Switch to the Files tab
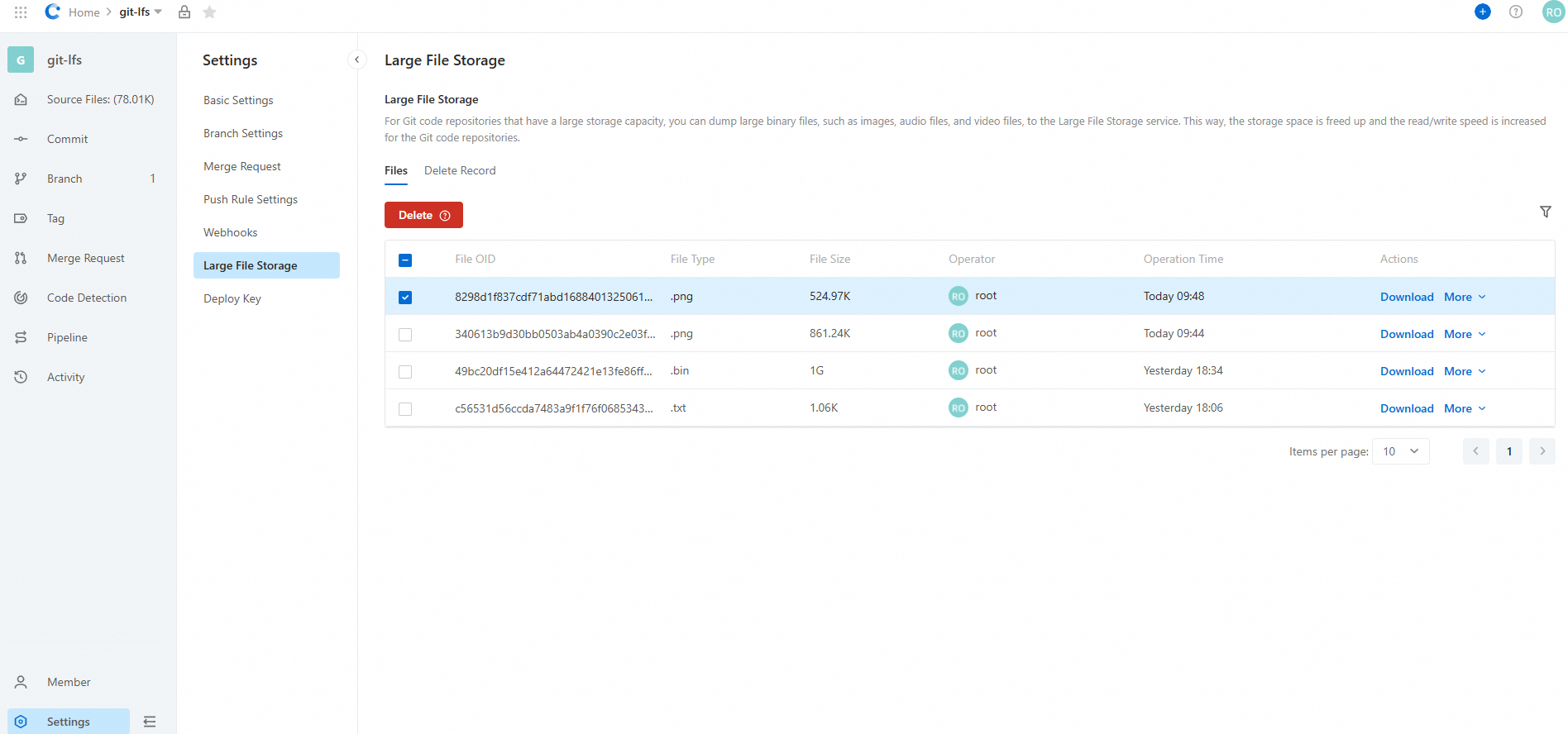Screen dimensions: 1568x734 (396, 170)
